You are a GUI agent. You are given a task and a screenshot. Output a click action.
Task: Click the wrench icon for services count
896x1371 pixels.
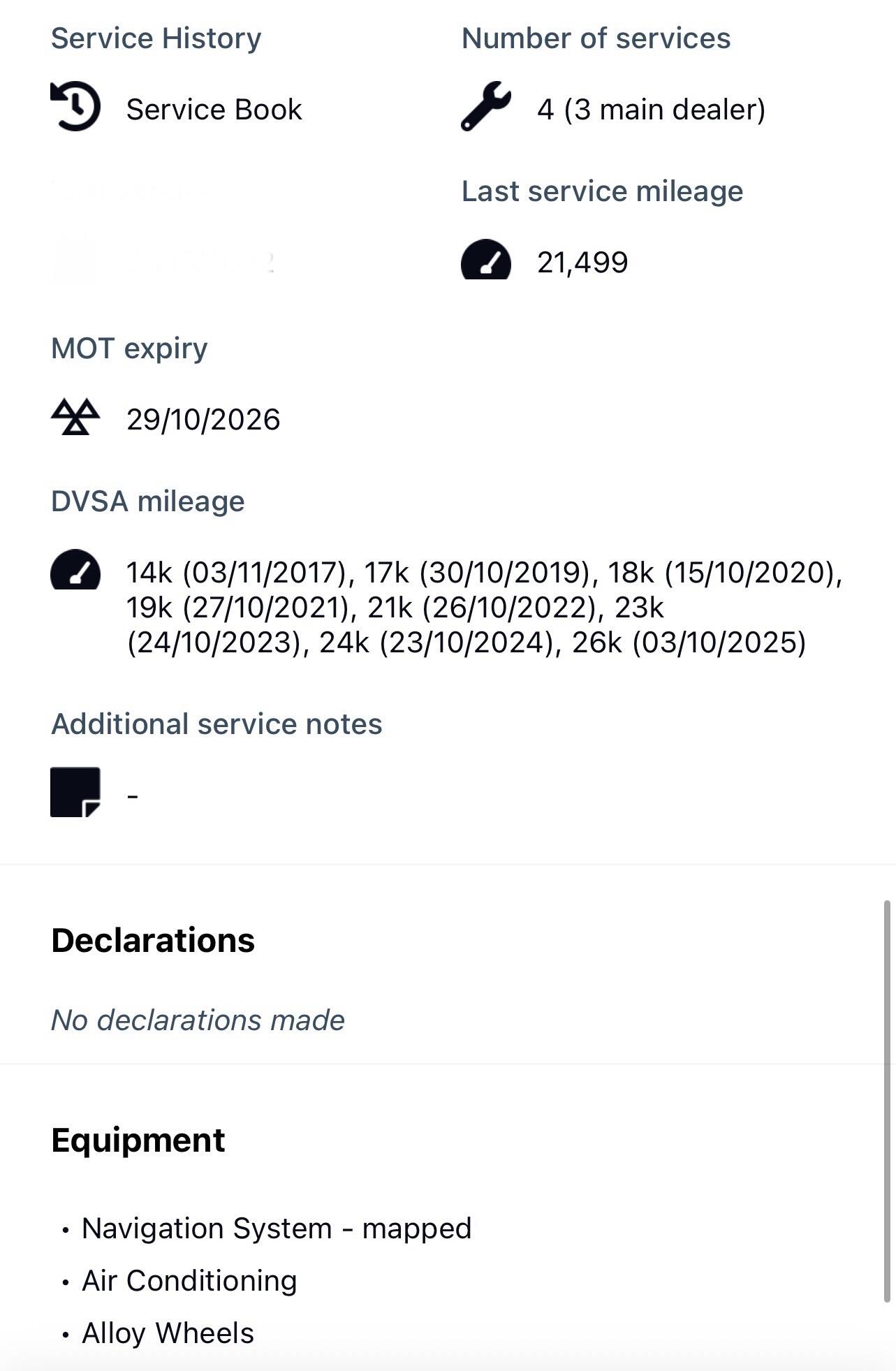(486, 107)
